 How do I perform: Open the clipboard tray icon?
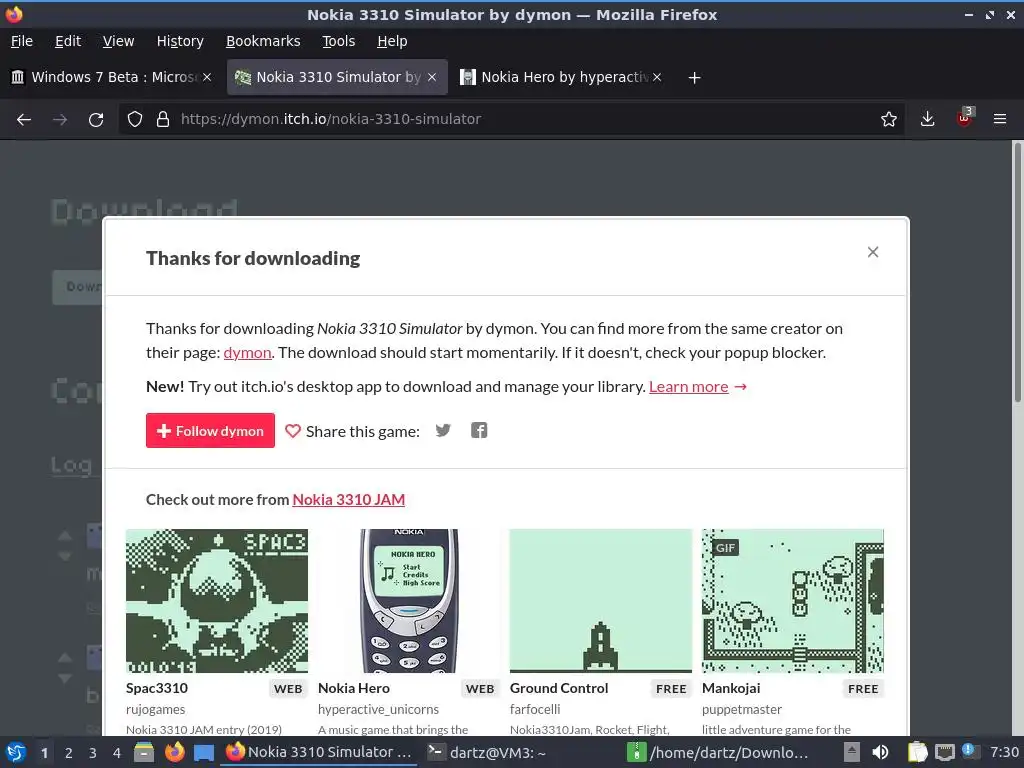pos(917,752)
